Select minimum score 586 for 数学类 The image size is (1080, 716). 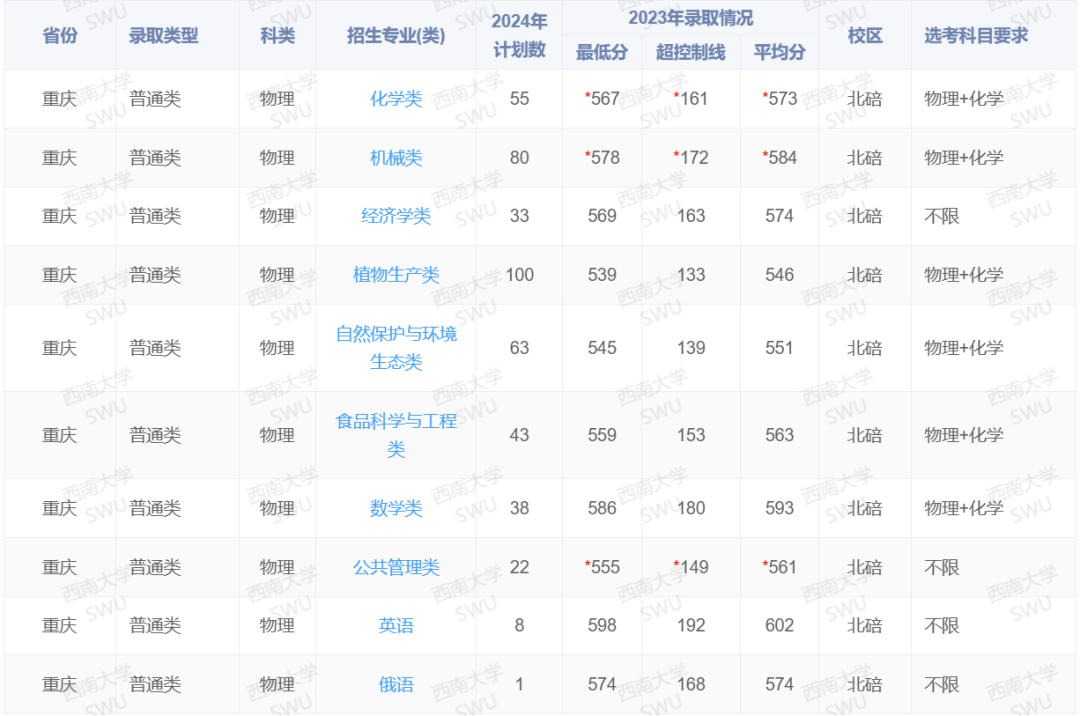[x=602, y=508]
